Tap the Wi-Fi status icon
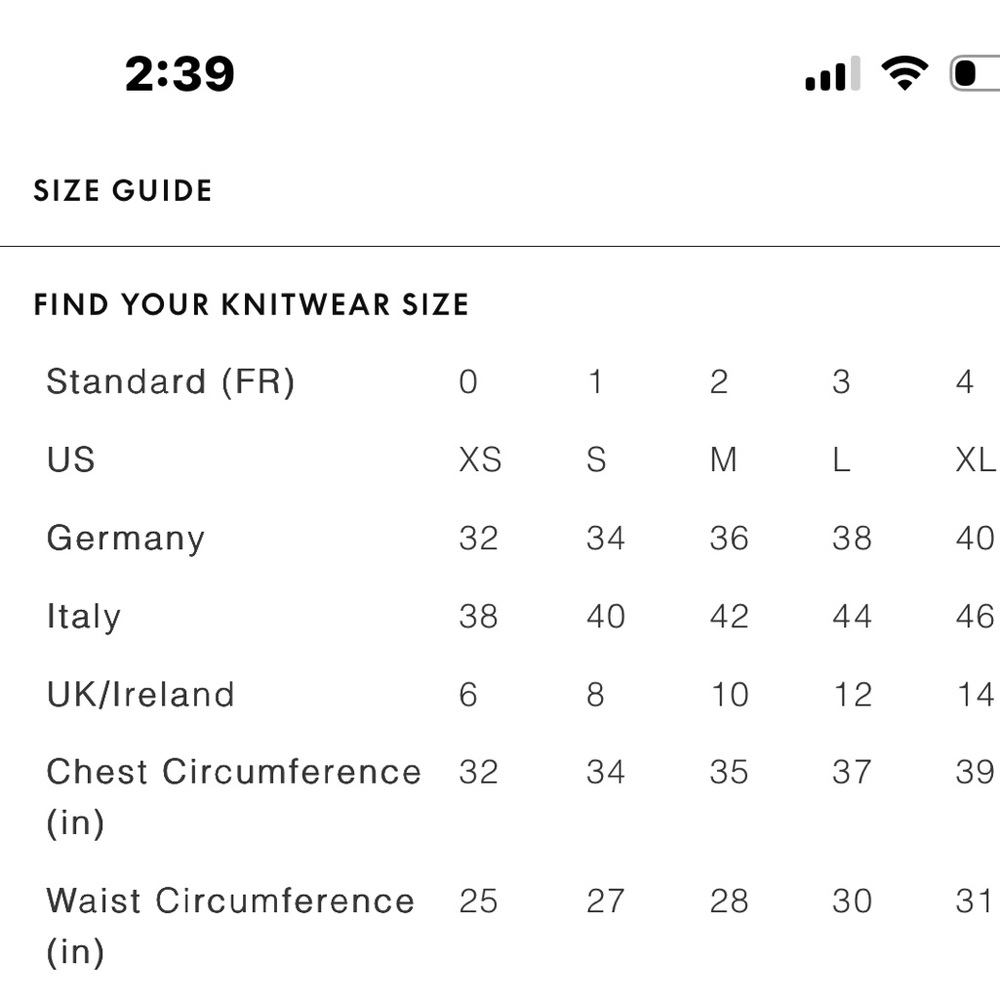Image resolution: width=1000 pixels, height=1000 pixels. point(904,74)
